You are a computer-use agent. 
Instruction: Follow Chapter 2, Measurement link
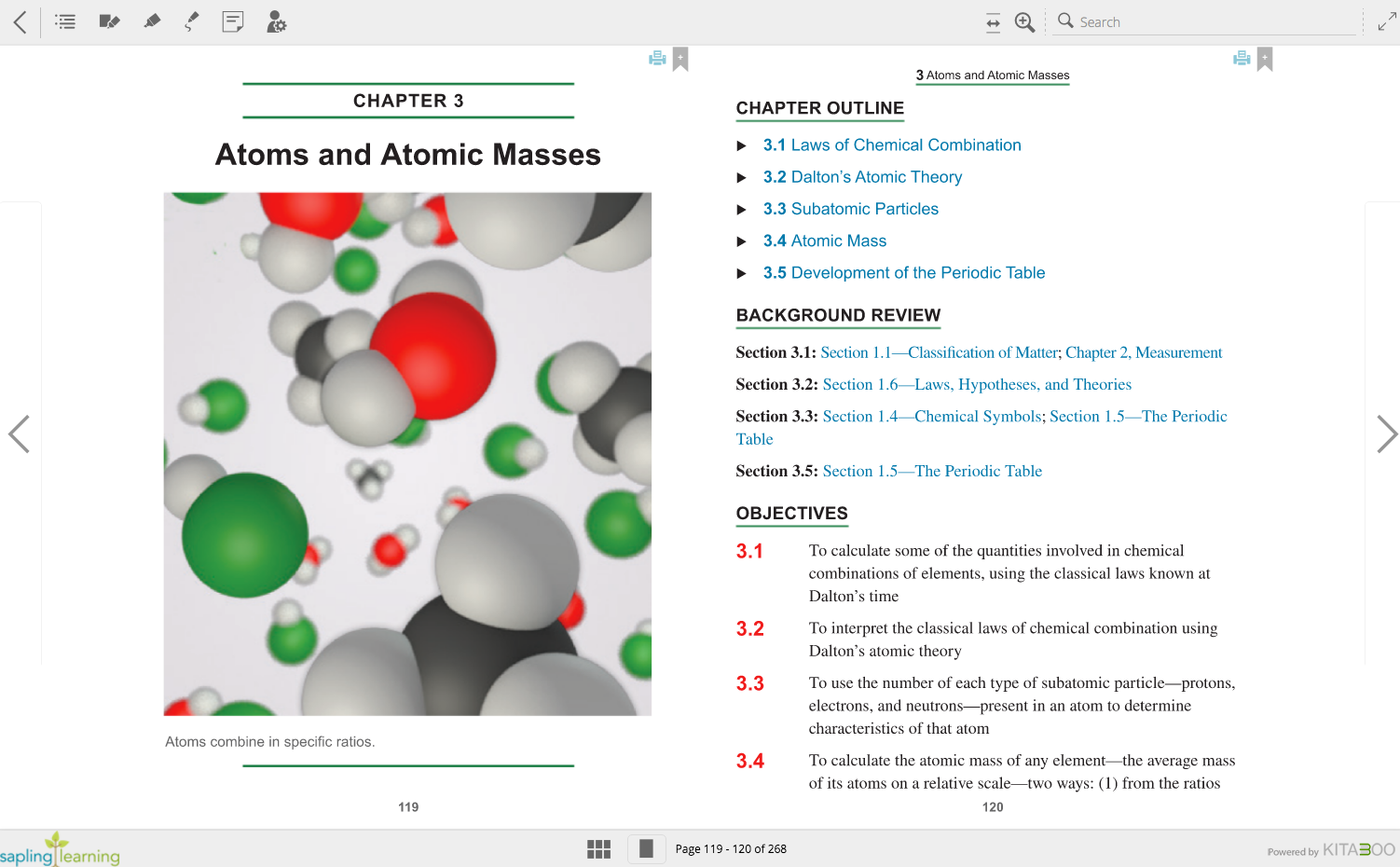coord(1144,352)
